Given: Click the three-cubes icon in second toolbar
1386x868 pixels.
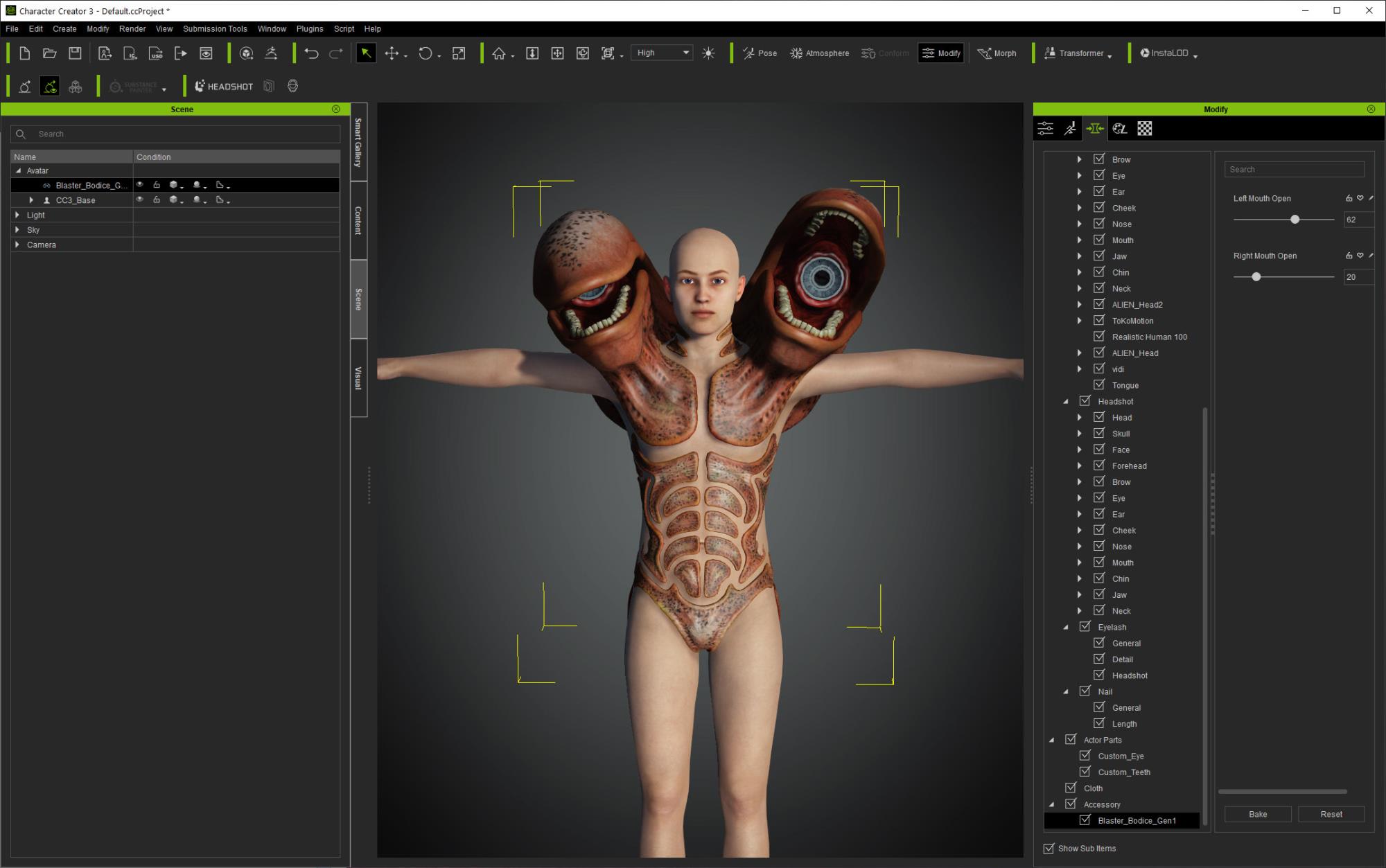Looking at the screenshot, I should click(x=76, y=87).
